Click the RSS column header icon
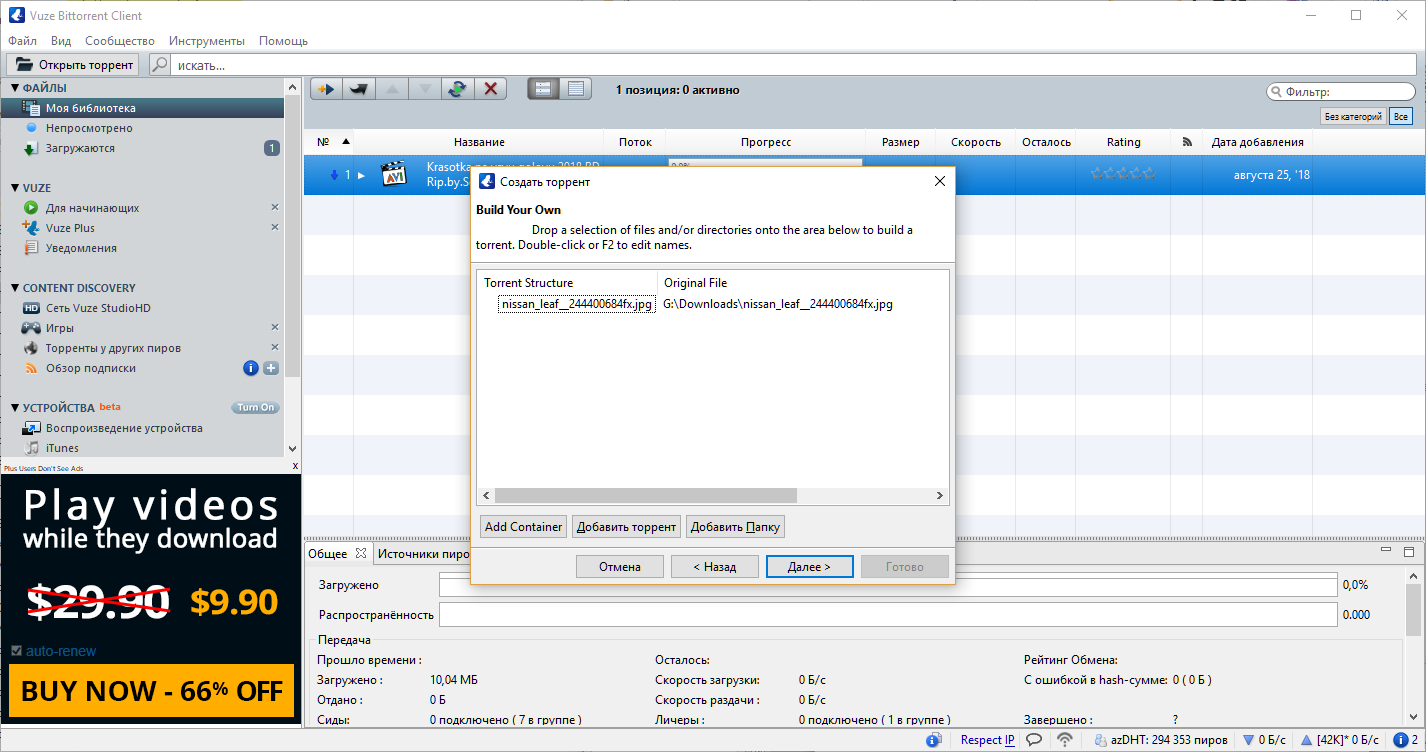Screen dimensions: 1426x752 [1187, 142]
